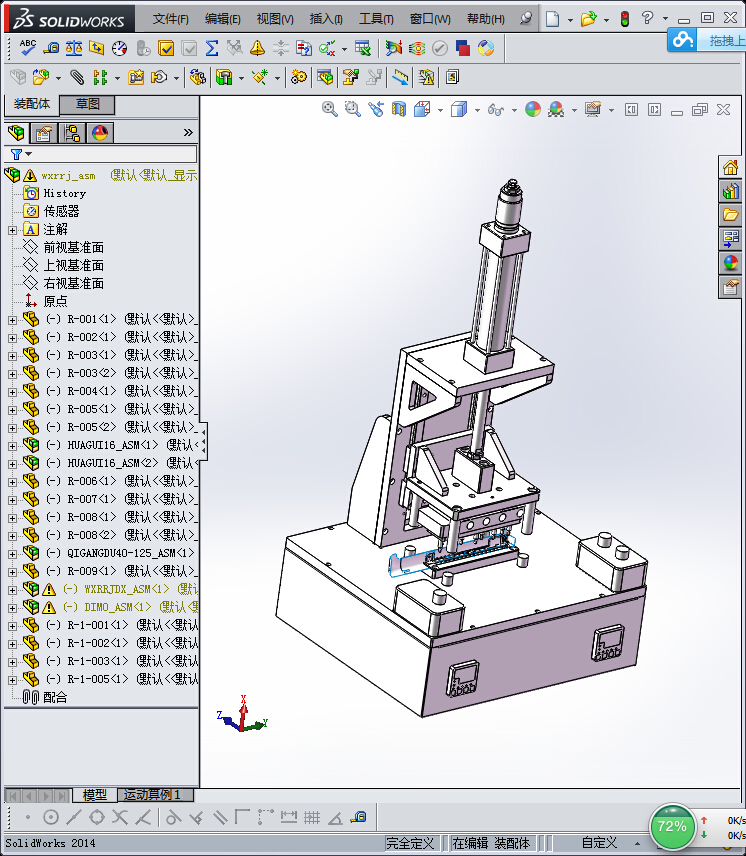Launch the Compare Documents icon
This screenshot has height=856, width=746.
[x=303, y=48]
